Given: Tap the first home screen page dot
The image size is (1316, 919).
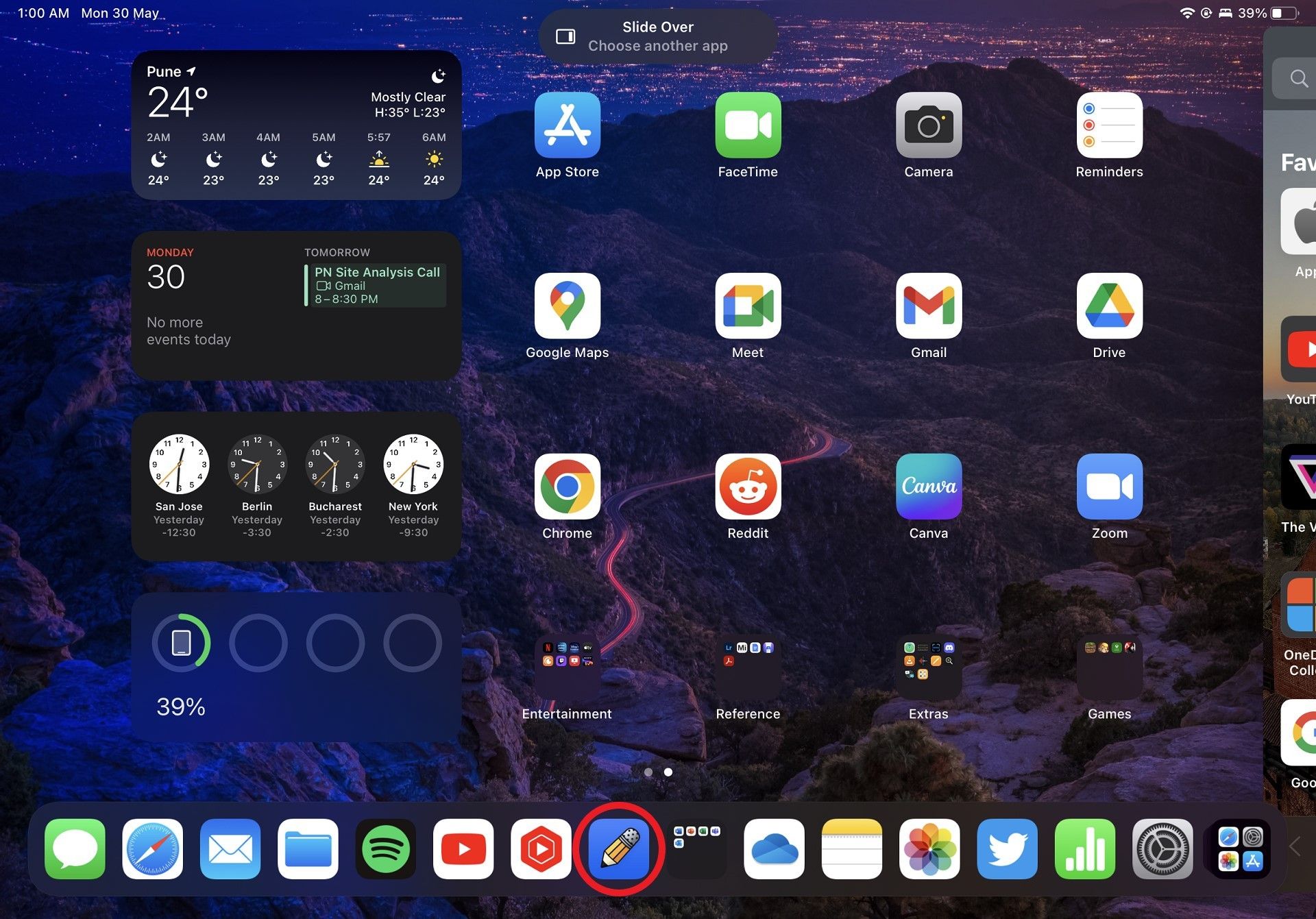Looking at the screenshot, I should (648, 772).
